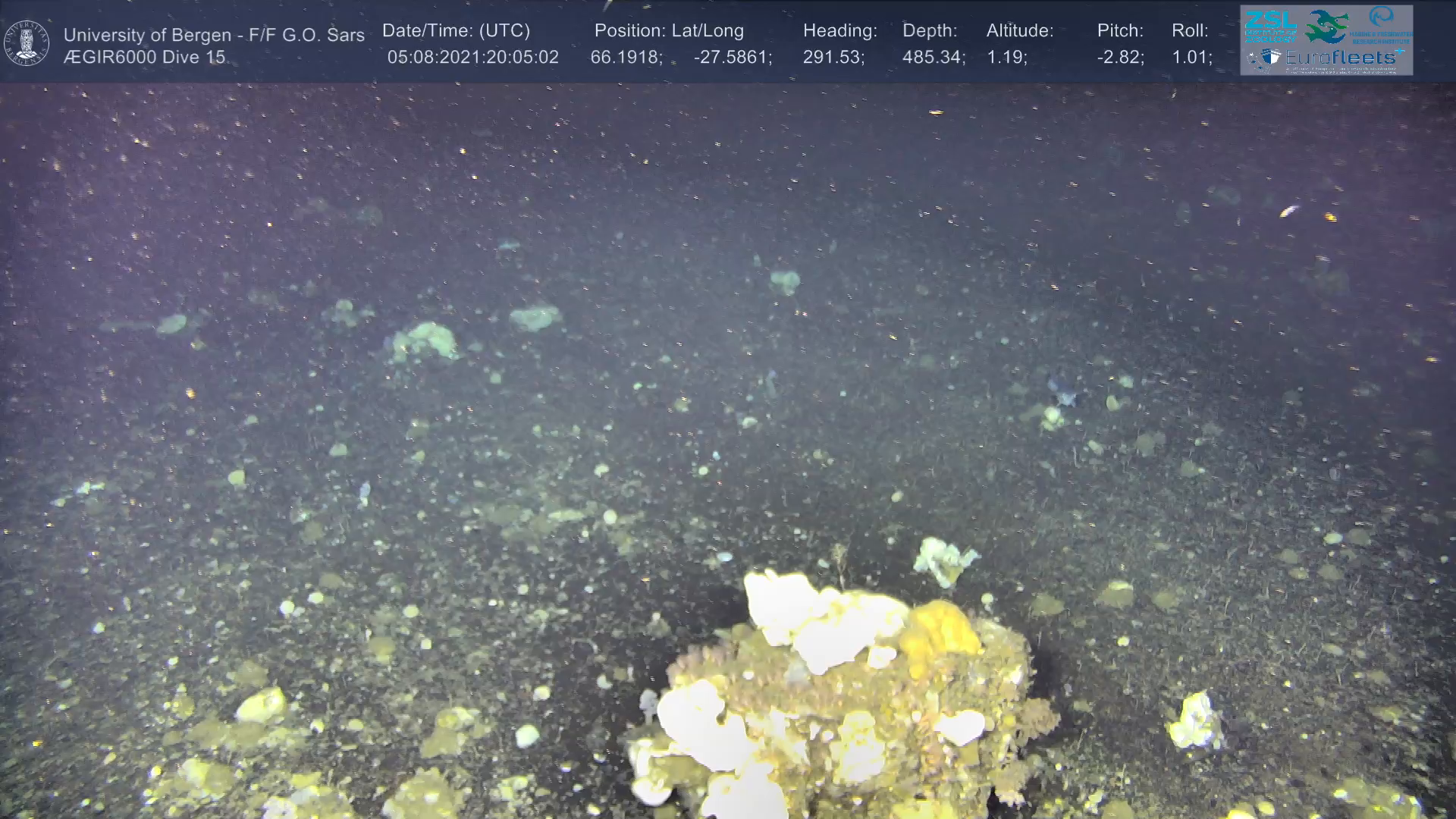The width and height of the screenshot is (1456, 819).
Task: Click the Depth value 485.34
Action: pyautogui.click(x=933, y=58)
